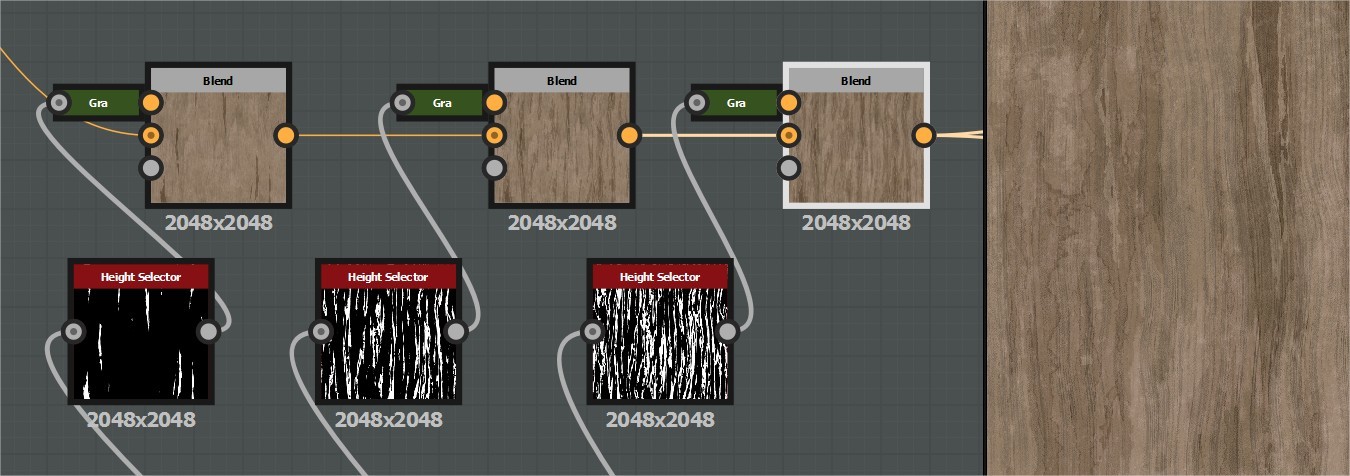
Task: Click the middle Height Selector's input port
Action: click(321, 331)
